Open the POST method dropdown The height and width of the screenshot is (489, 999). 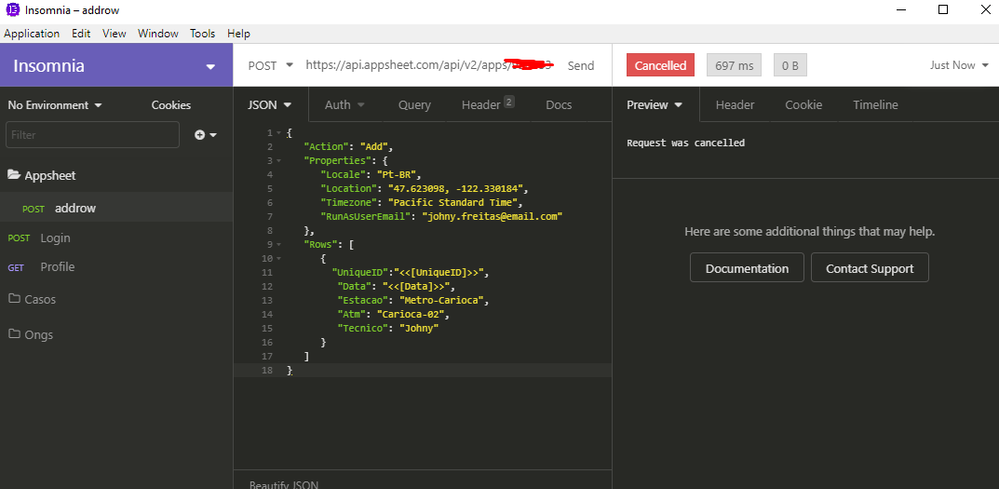pos(271,65)
